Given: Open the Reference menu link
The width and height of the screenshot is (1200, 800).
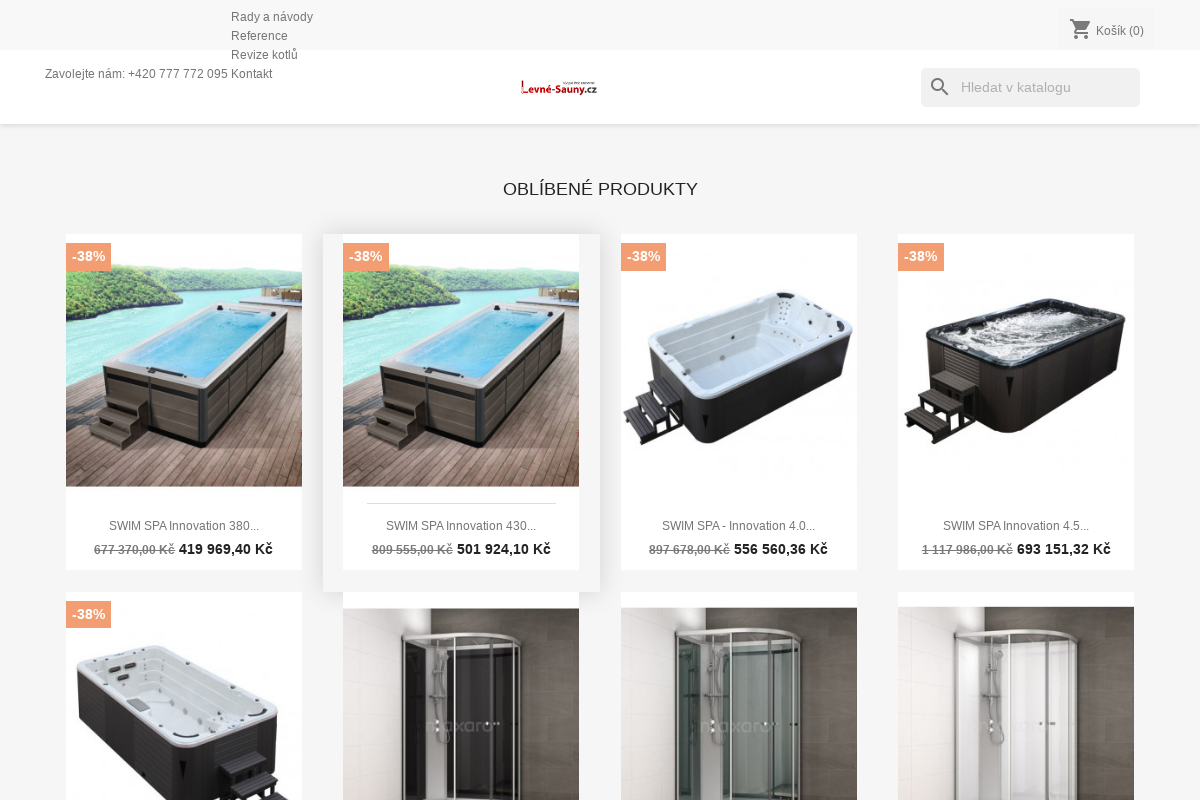Looking at the screenshot, I should click(x=259, y=36).
